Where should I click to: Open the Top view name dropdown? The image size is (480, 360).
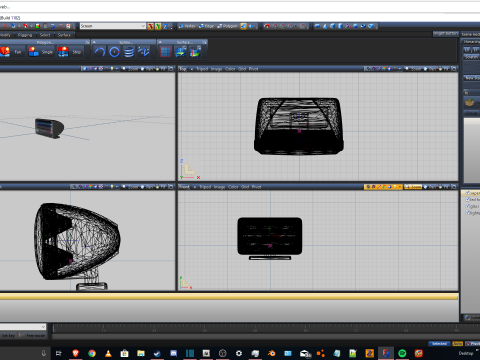tap(183, 69)
